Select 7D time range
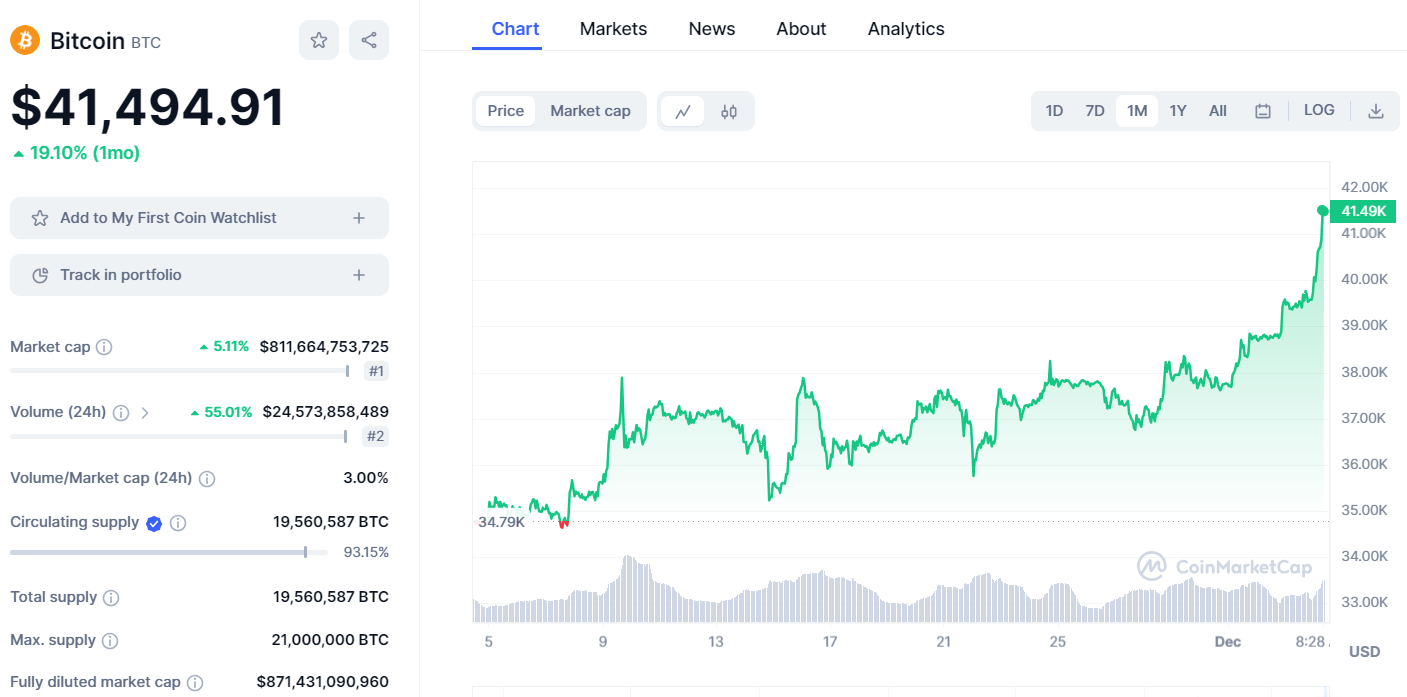The image size is (1407, 697). [1095, 111]
